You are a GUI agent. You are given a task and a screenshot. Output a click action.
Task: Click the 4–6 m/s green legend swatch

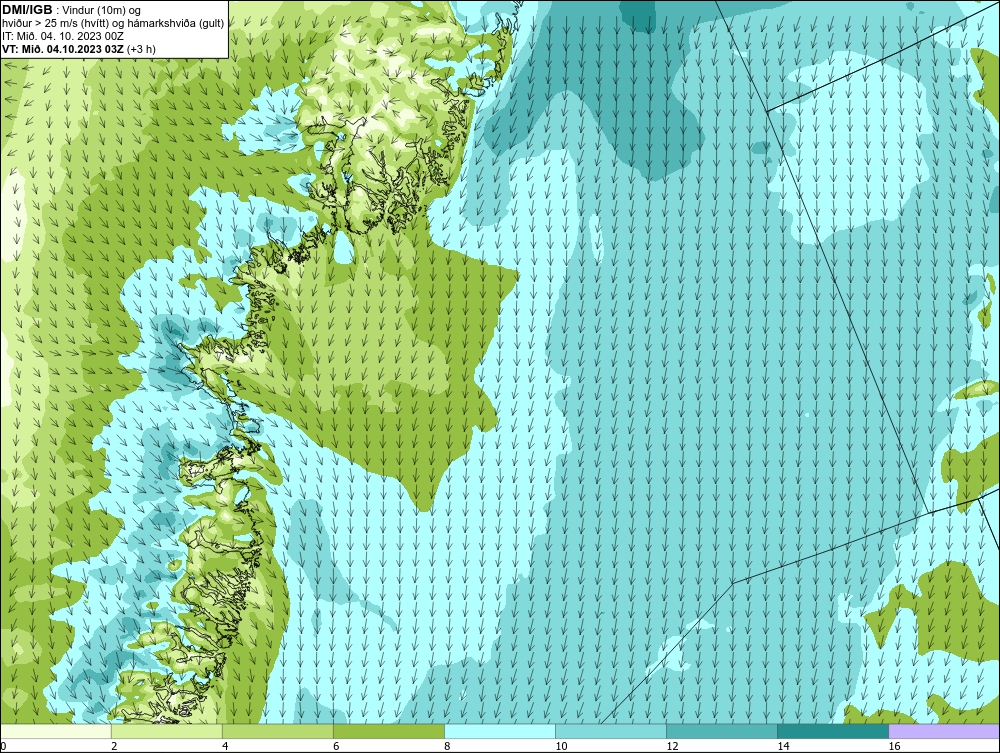click(278, 731)
